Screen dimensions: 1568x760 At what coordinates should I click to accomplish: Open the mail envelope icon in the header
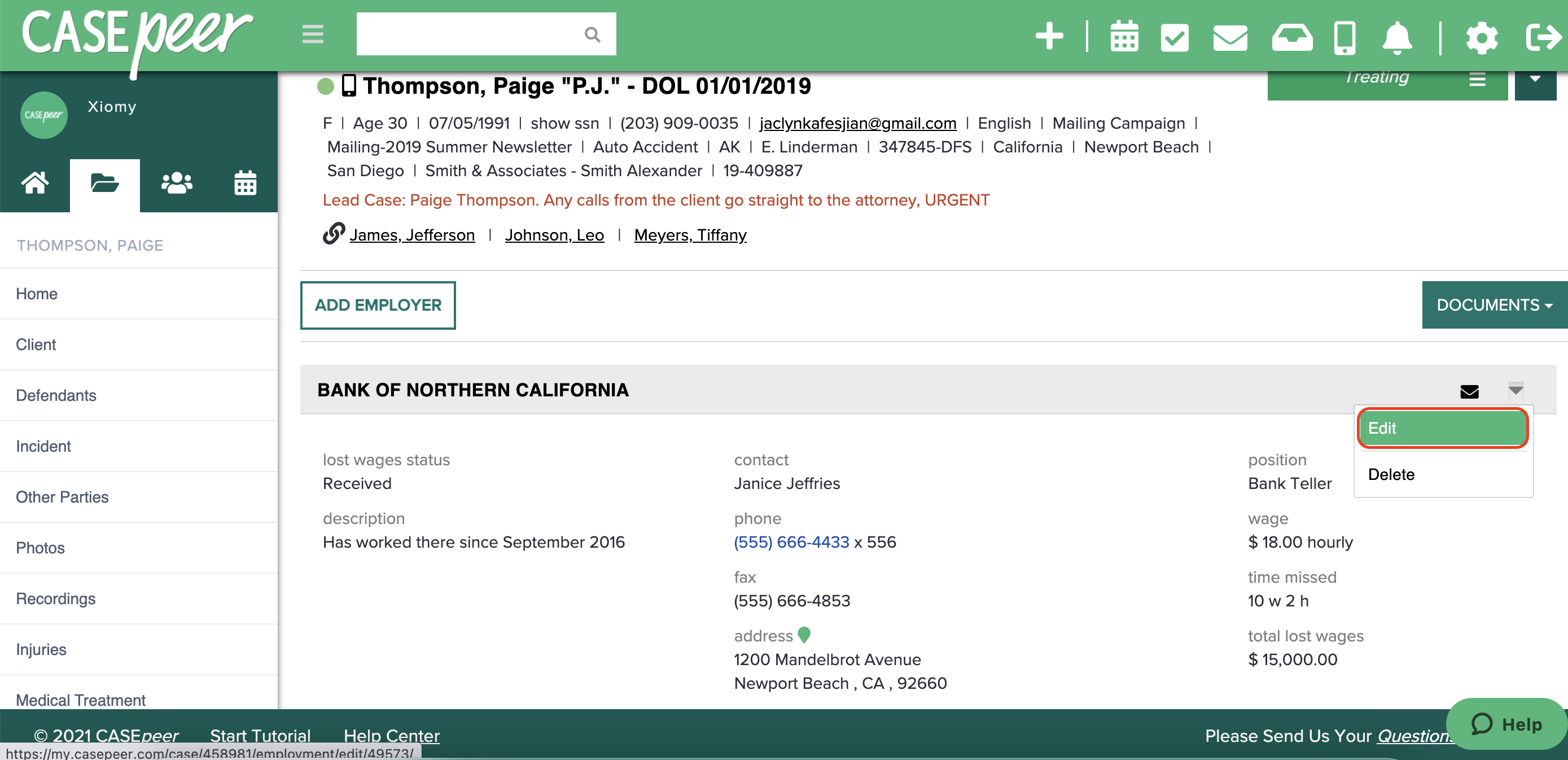(1229, 36)
